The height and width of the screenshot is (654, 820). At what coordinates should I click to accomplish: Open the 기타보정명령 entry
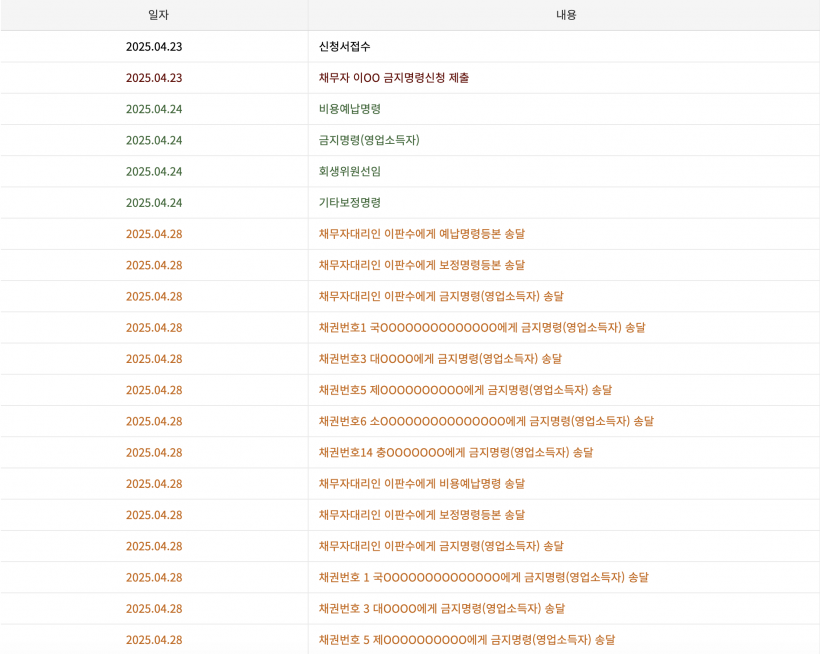[350, 203]
